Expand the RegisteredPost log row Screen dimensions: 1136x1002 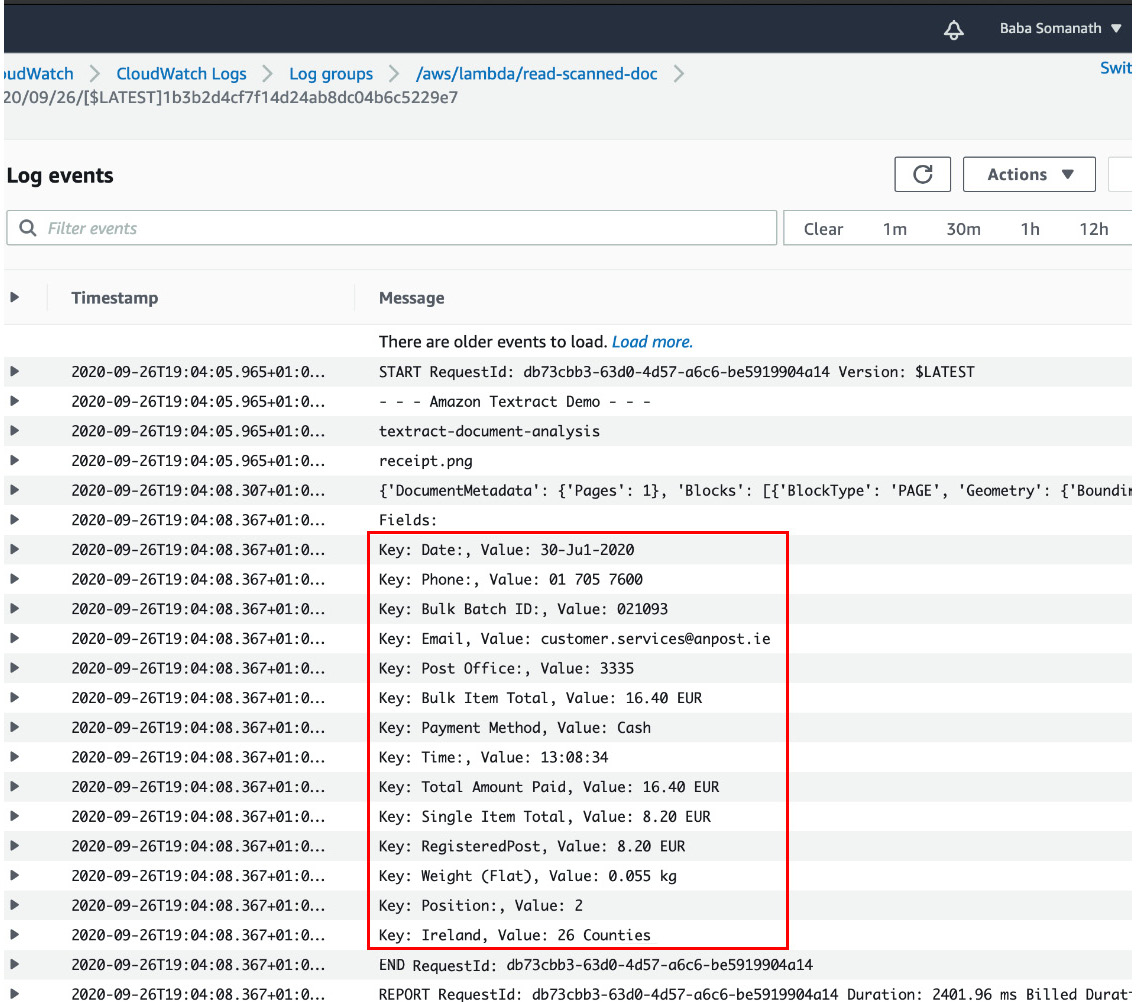(14, 847)
